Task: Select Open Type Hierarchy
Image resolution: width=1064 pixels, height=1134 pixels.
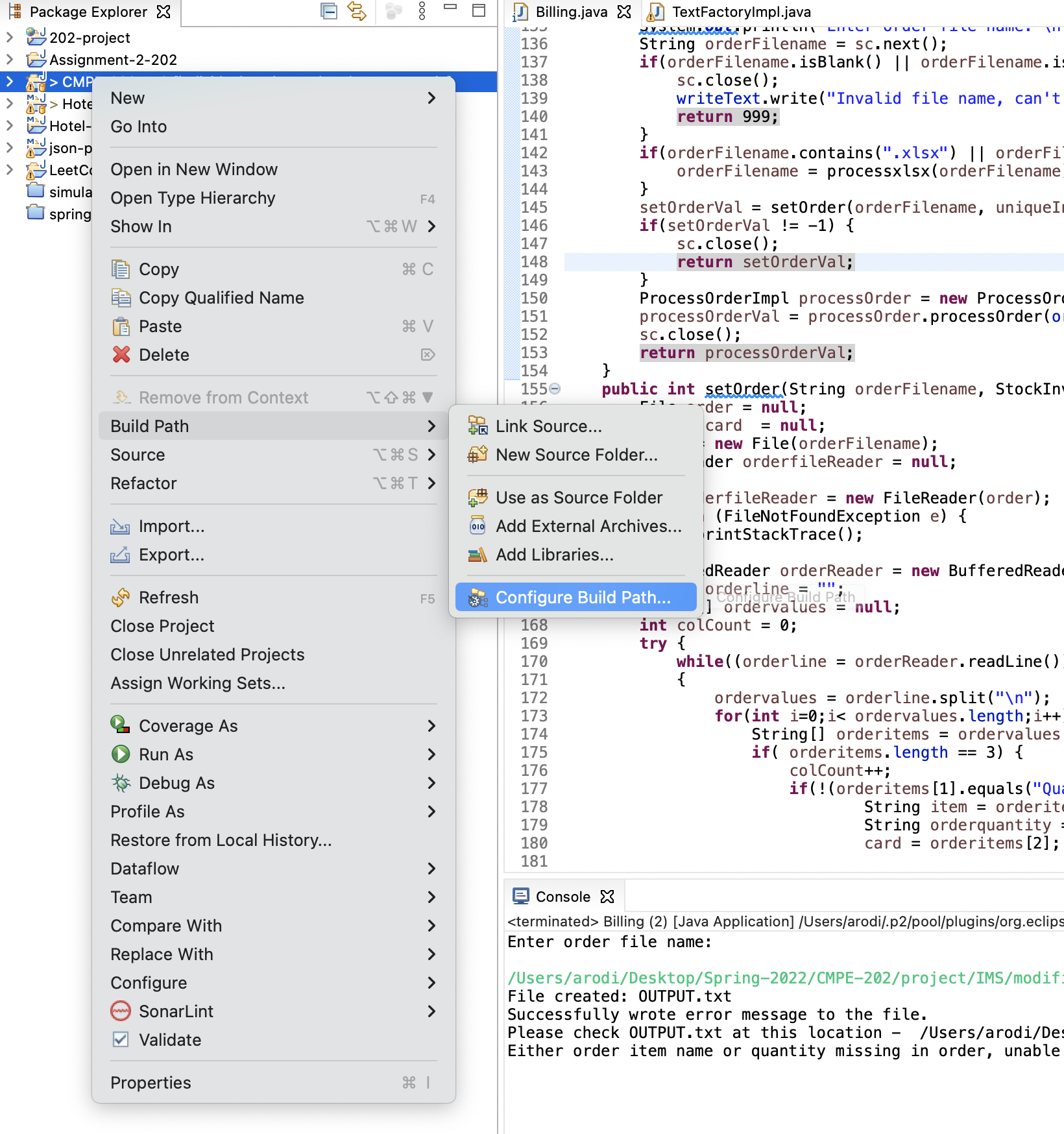Action: click(x=273, y=198)
